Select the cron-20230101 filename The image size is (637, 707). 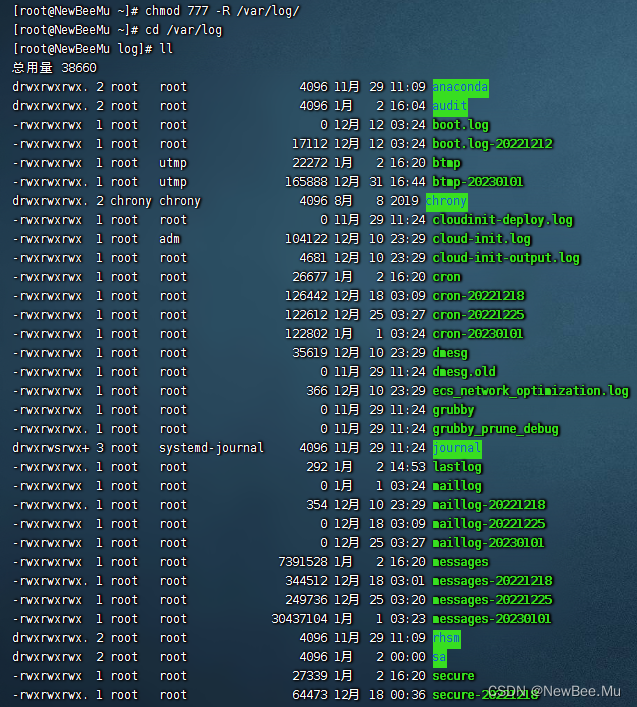click(478, 334)
